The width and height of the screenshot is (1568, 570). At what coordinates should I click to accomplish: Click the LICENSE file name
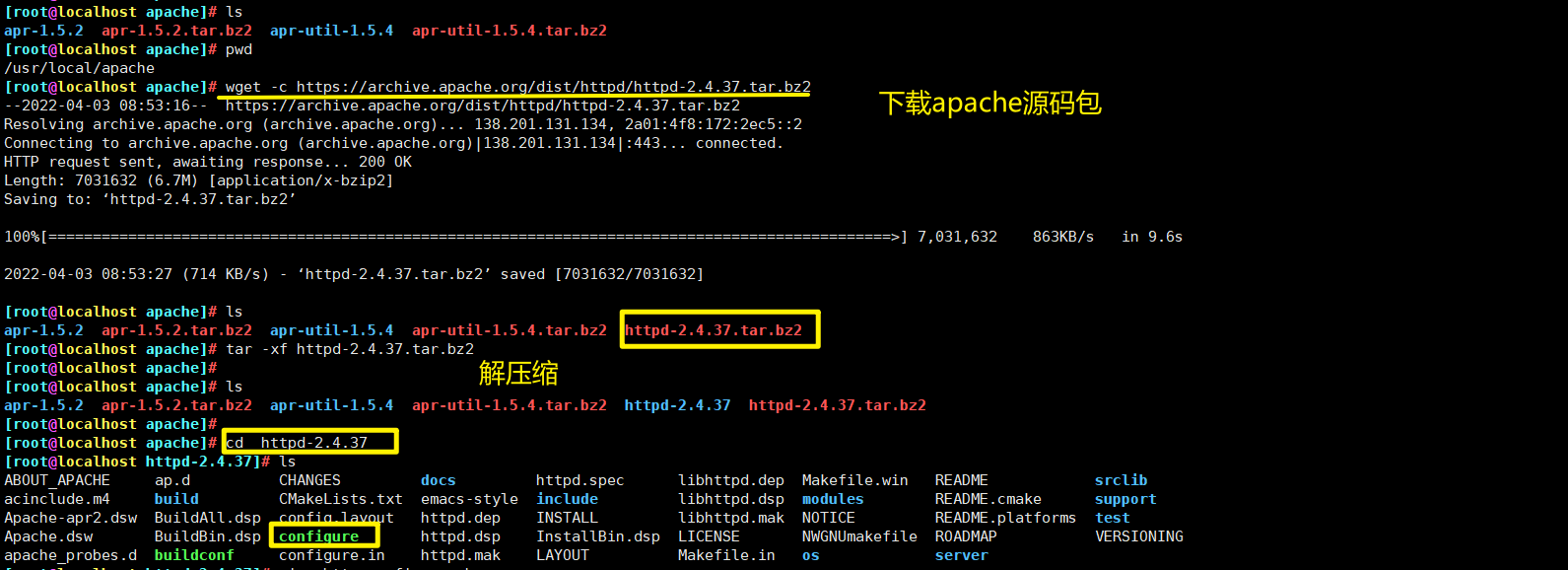[x=709, y=536]
